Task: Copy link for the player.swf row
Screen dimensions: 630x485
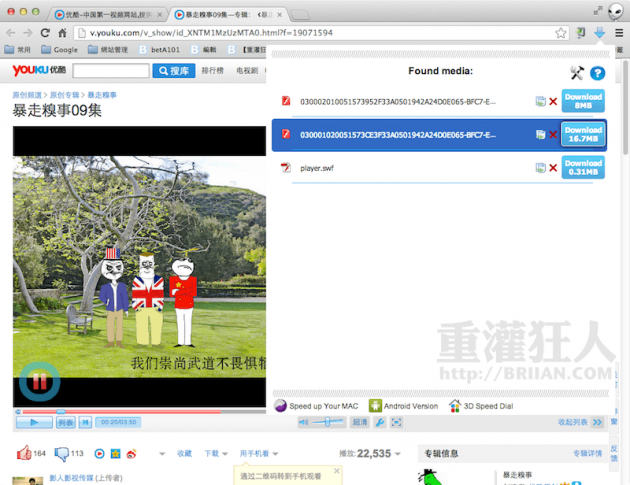Action: 540,168
